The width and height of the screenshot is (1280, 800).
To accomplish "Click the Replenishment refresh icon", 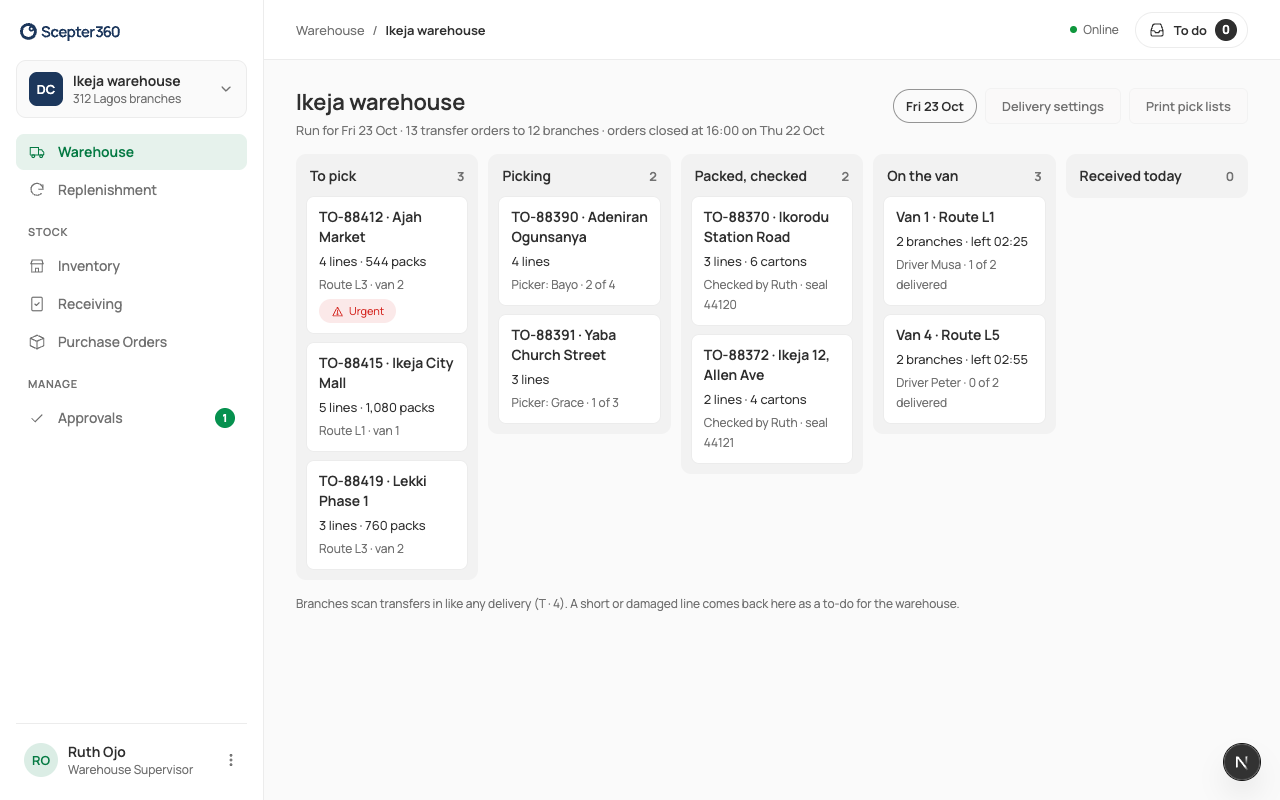I will point(37,190).
